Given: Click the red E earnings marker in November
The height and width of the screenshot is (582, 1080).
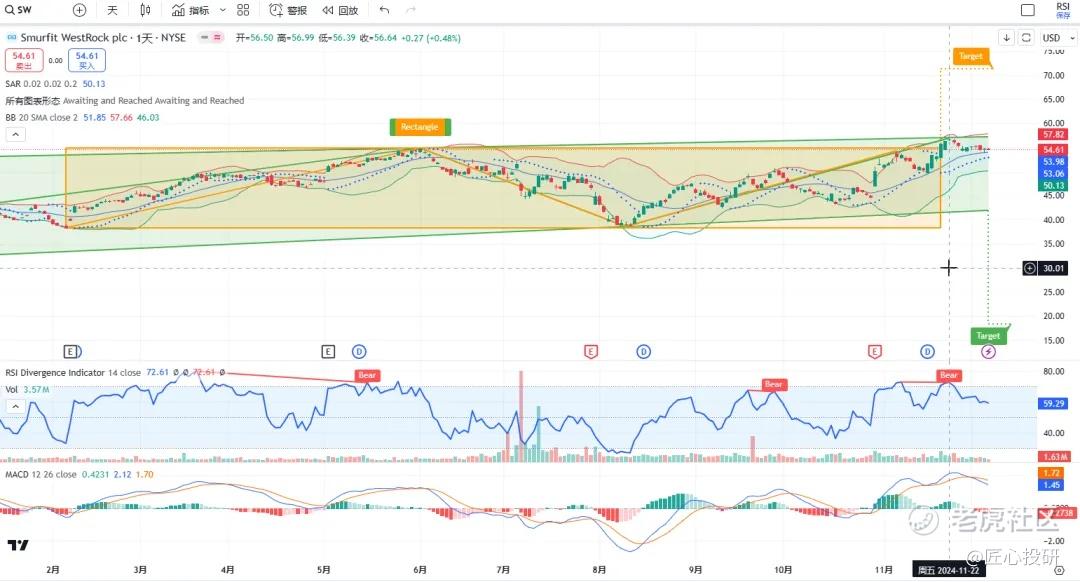Looking at the screenshot, I should pos(874,352).
